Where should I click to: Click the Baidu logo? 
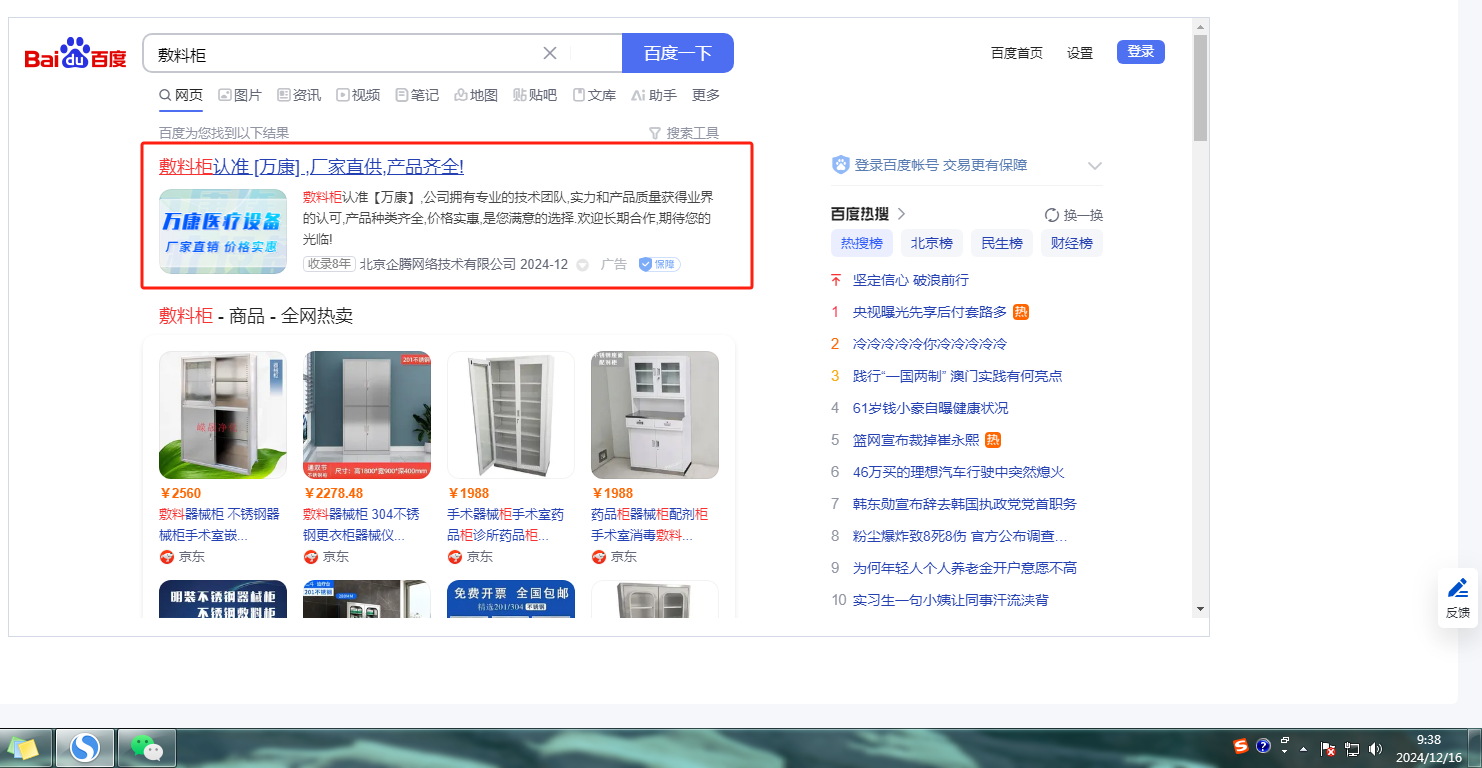click(x=76, y=53)
